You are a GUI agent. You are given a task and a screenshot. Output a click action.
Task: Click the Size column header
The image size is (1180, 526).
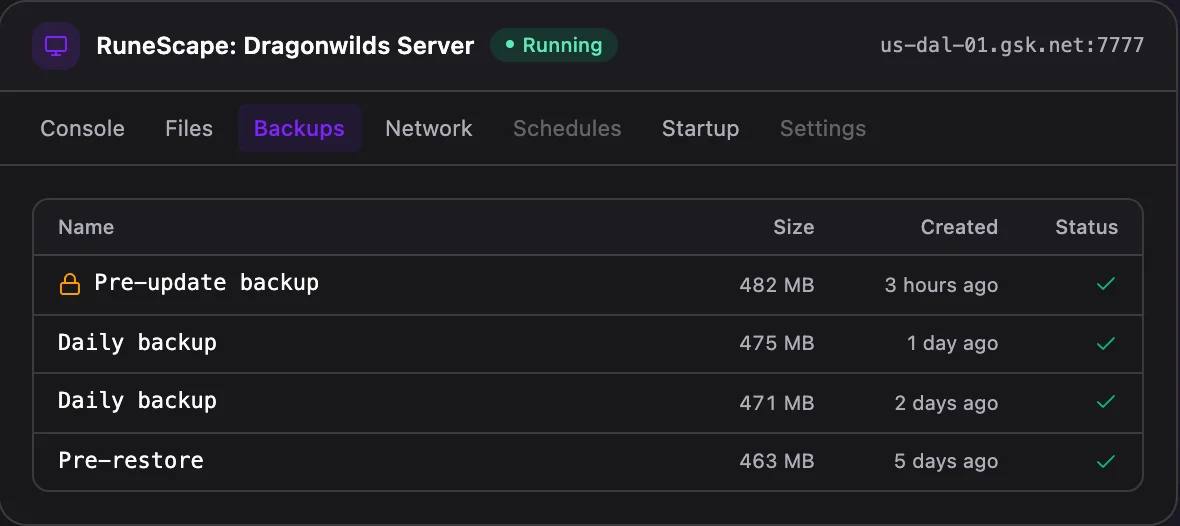tap(794, 227)
